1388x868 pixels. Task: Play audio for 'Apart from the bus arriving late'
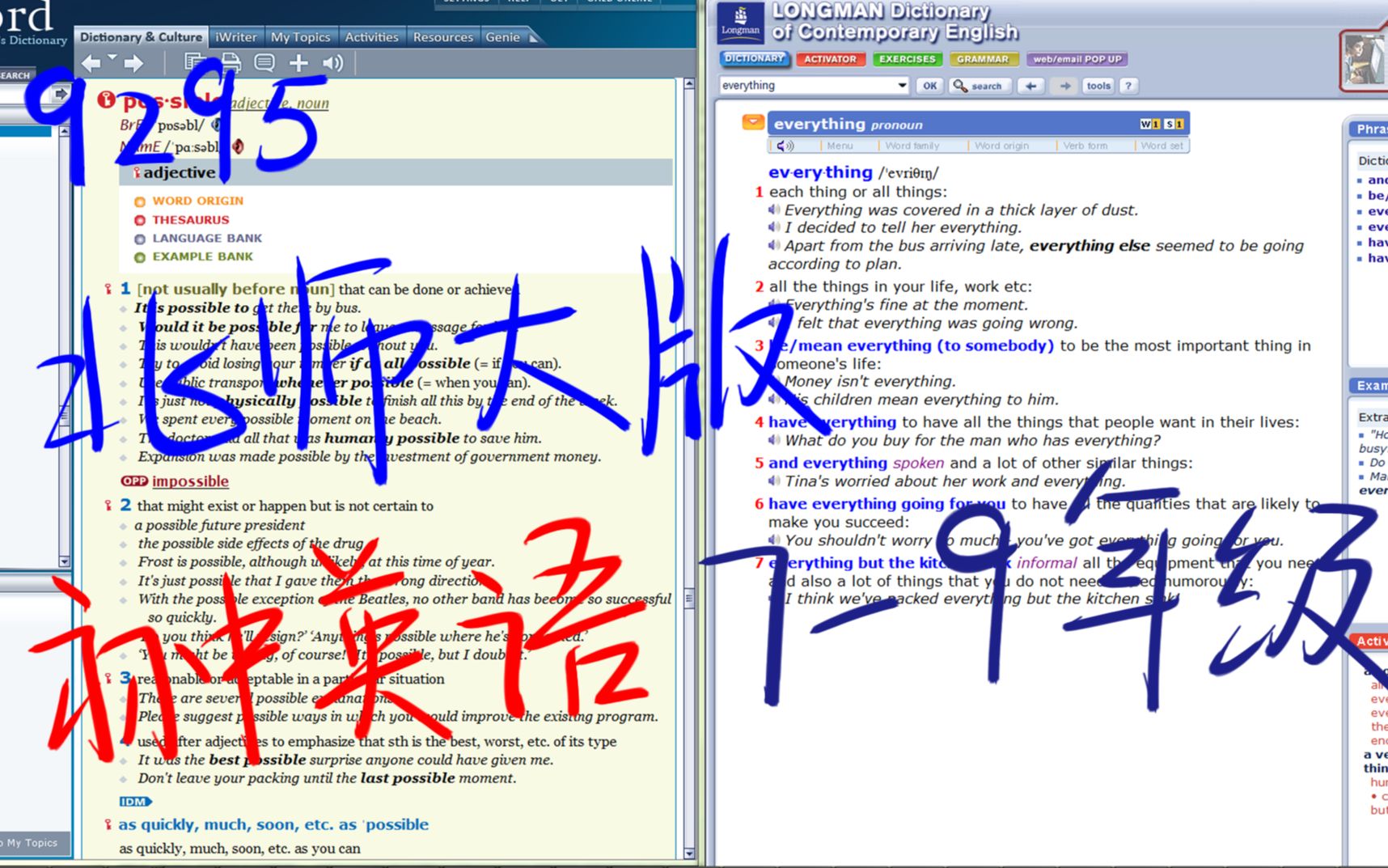[x=774, y=246]
